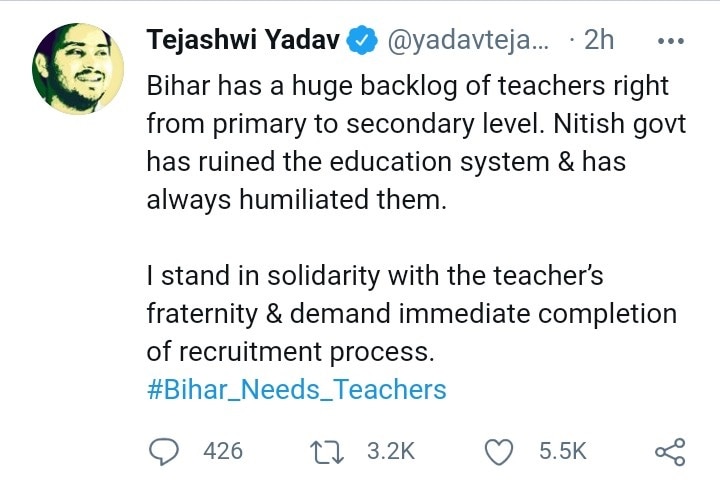Open Tejashwi Yadav's profile picture

(x=78, y=69)
